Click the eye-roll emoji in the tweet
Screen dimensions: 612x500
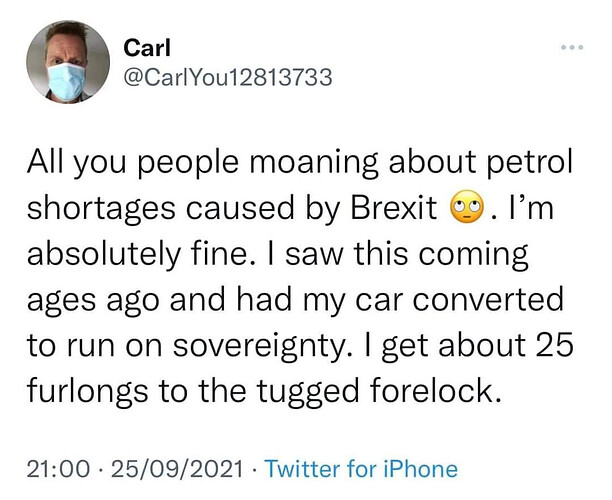[467, 206]
